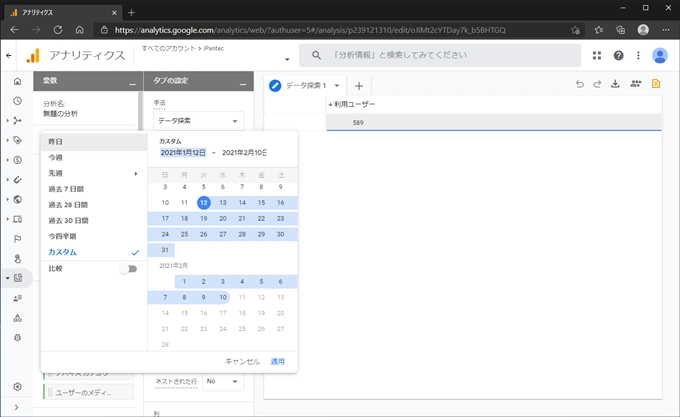Screen dimensions: 680x417
Task: Focus the analytics search box
Action: [x=440, y=55]
